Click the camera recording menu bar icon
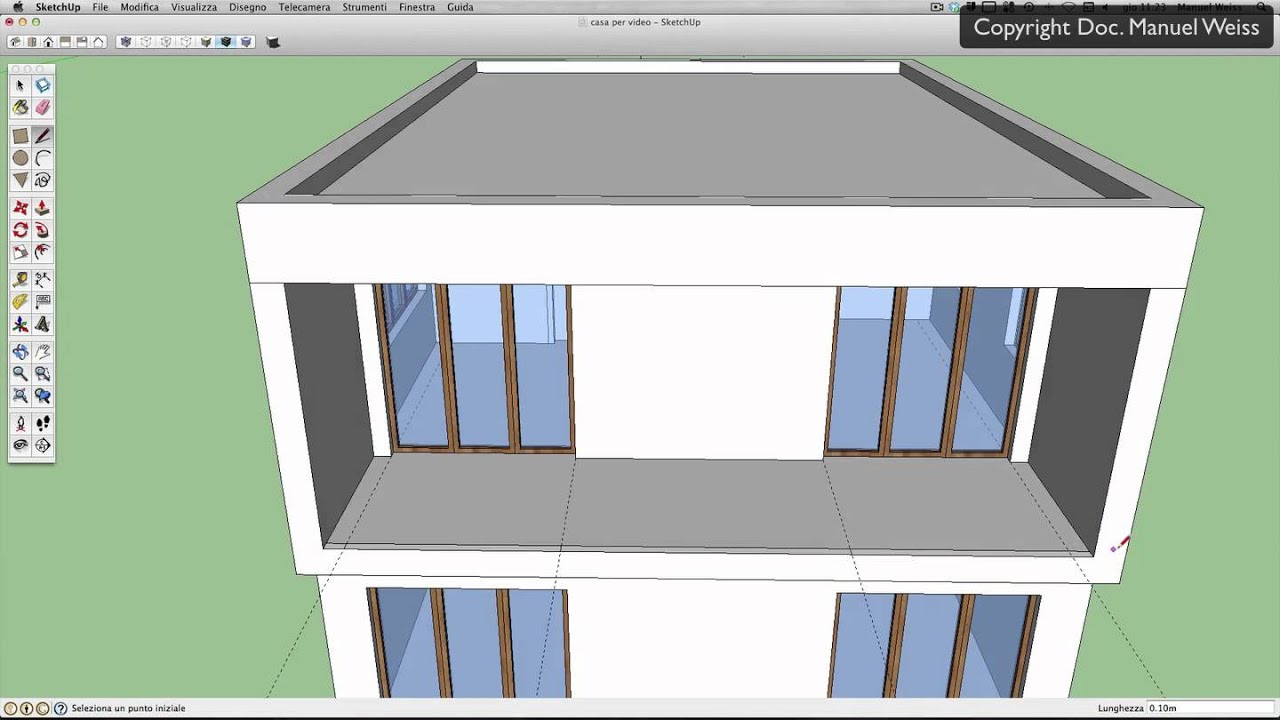Screen dimensions: 1280x720 coord(937,7)
